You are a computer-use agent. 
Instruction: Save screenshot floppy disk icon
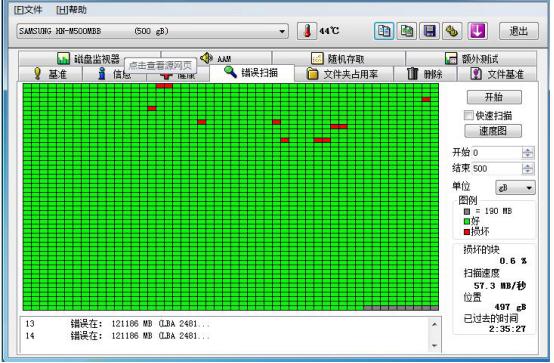(429, 31)
